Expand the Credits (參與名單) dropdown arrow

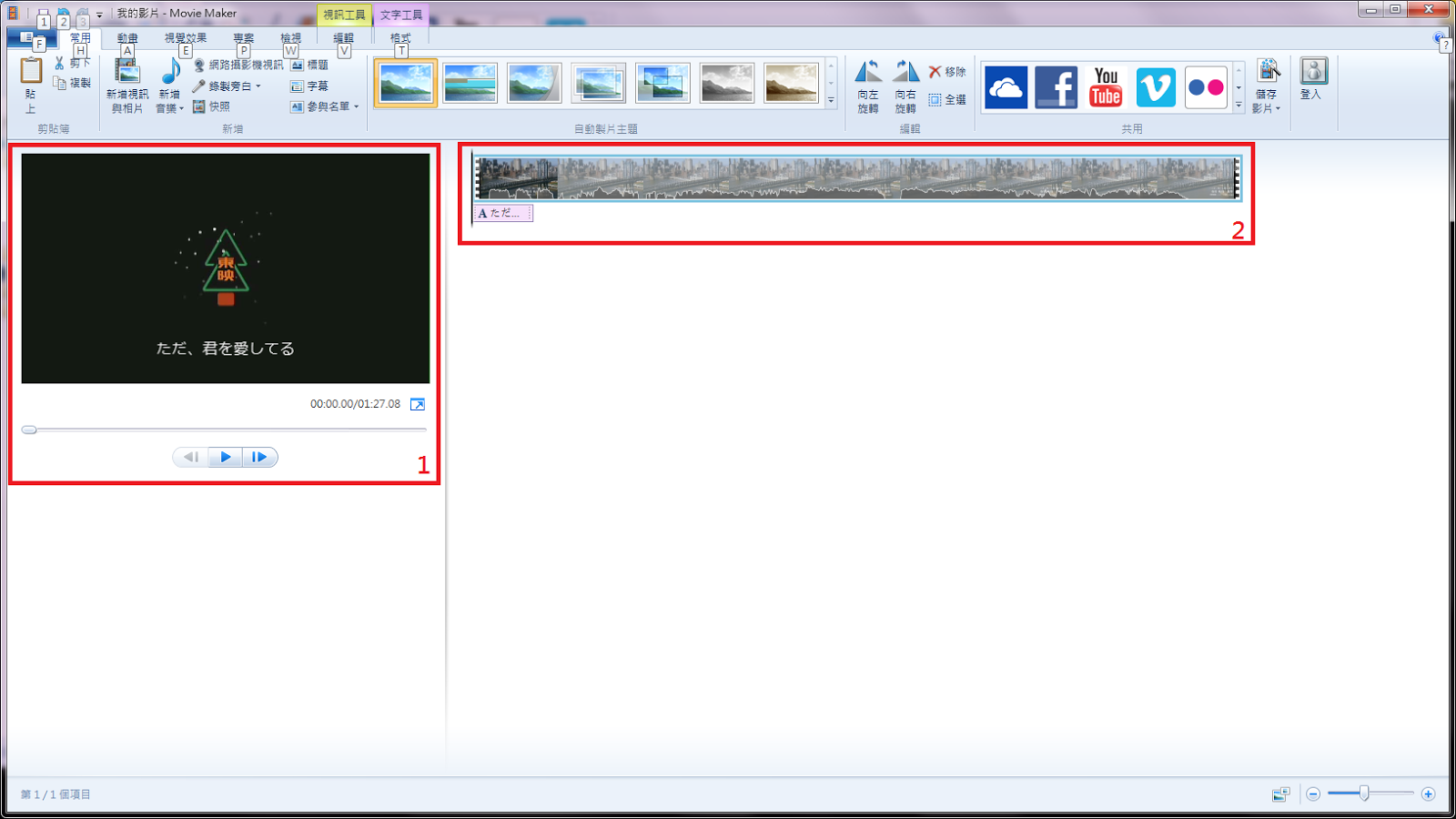[x=356, y=107]
